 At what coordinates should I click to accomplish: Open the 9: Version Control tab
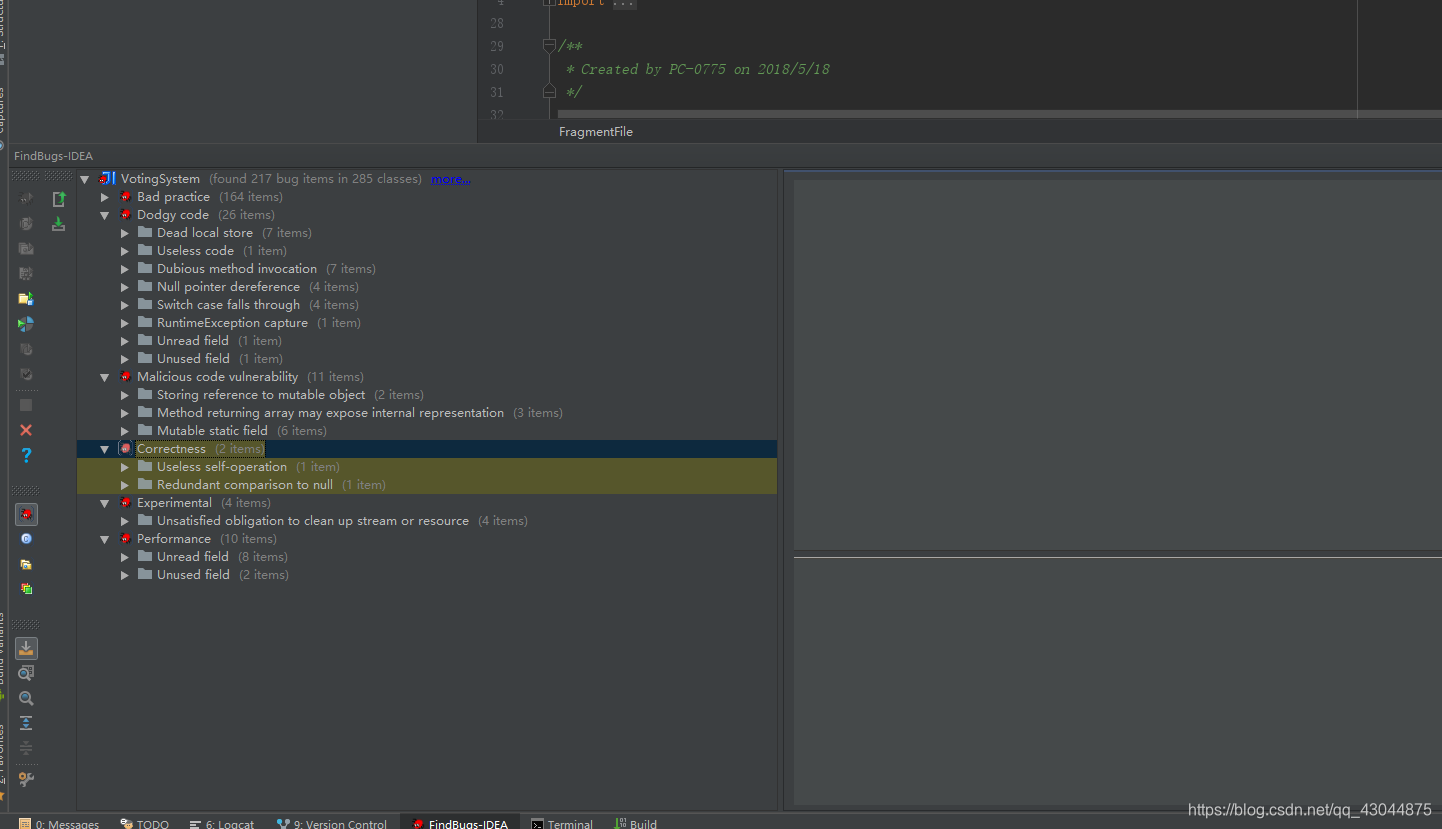[x=331, y=822]
